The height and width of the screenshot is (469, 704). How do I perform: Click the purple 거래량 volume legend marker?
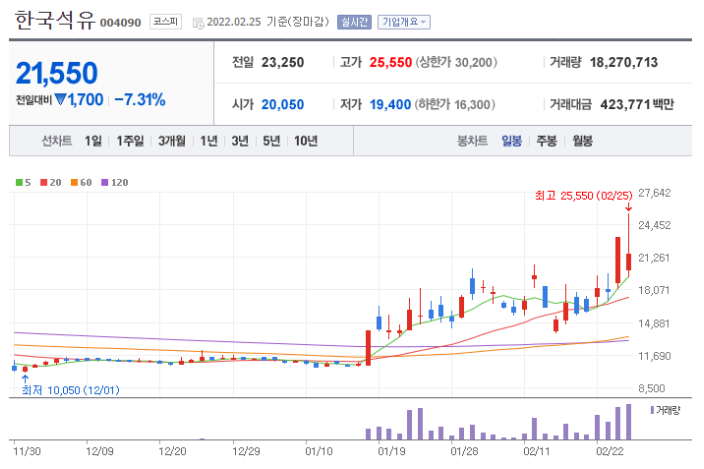(652, 410)
